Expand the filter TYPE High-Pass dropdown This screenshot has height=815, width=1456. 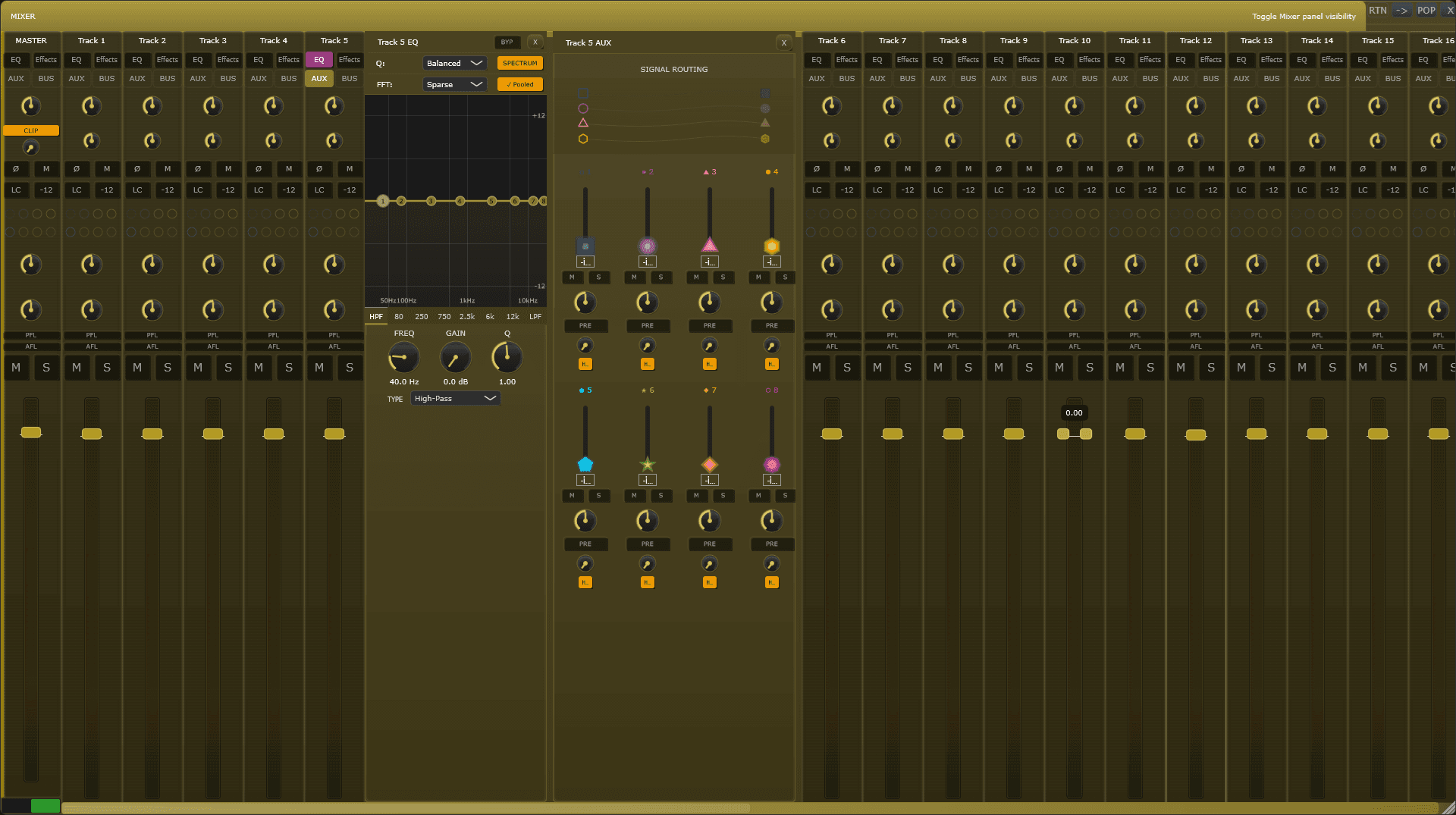tap(455, 398)
